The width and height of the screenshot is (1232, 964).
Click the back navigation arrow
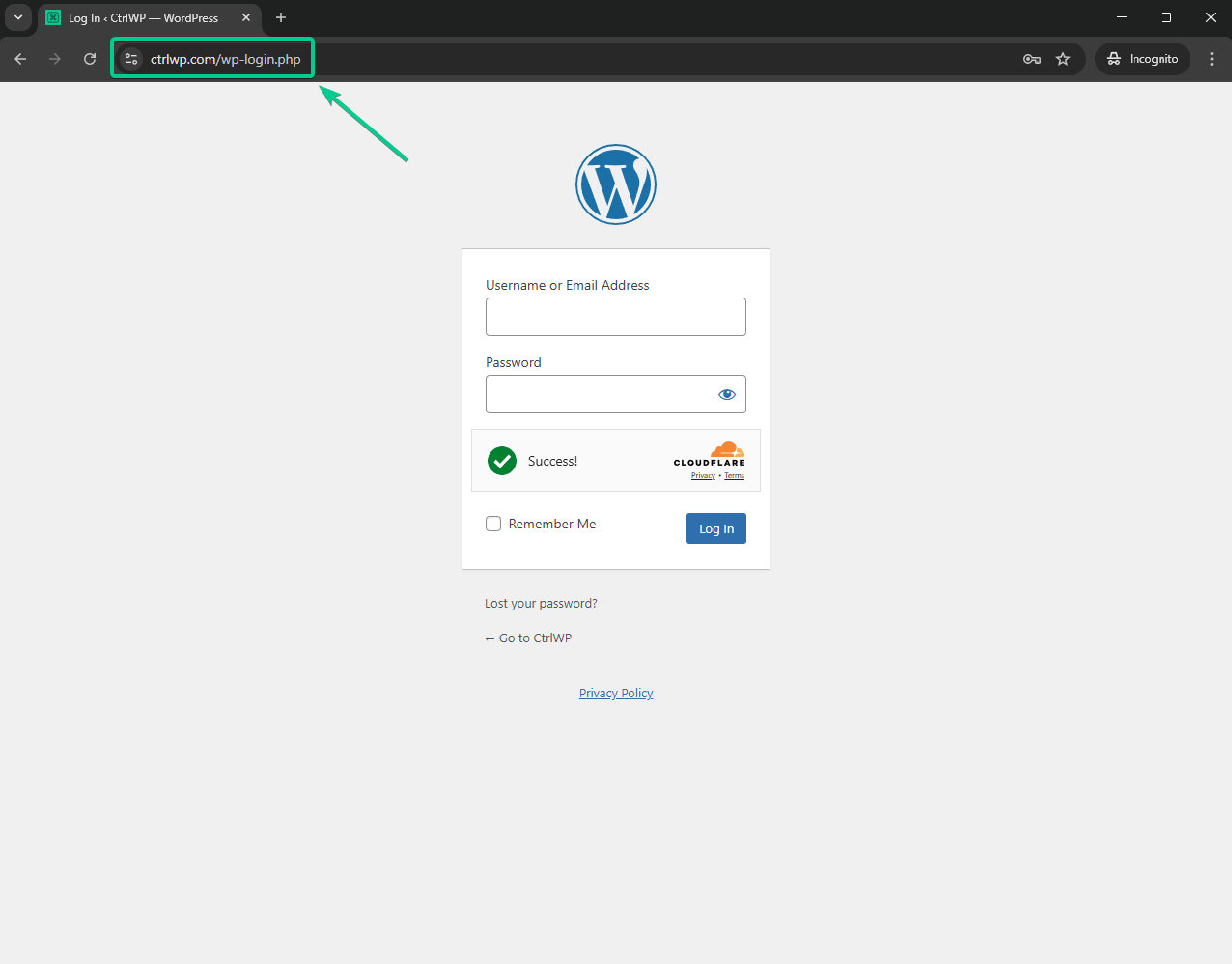20,59
